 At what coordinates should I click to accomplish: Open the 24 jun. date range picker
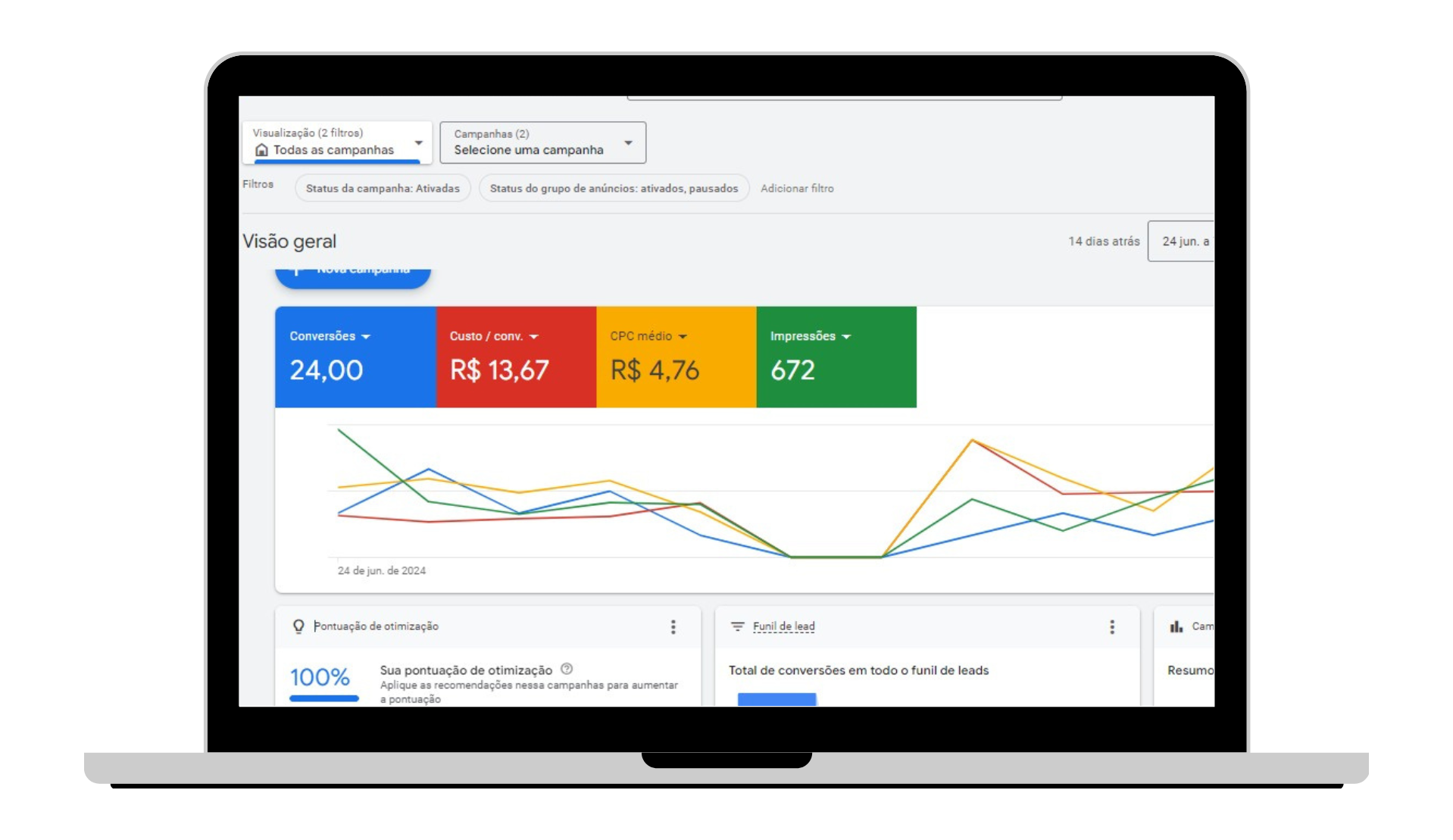(1182, 242)
